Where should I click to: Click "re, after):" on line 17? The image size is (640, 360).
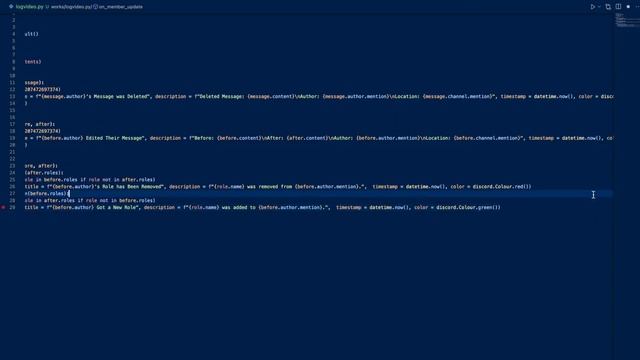pos(40,124)
